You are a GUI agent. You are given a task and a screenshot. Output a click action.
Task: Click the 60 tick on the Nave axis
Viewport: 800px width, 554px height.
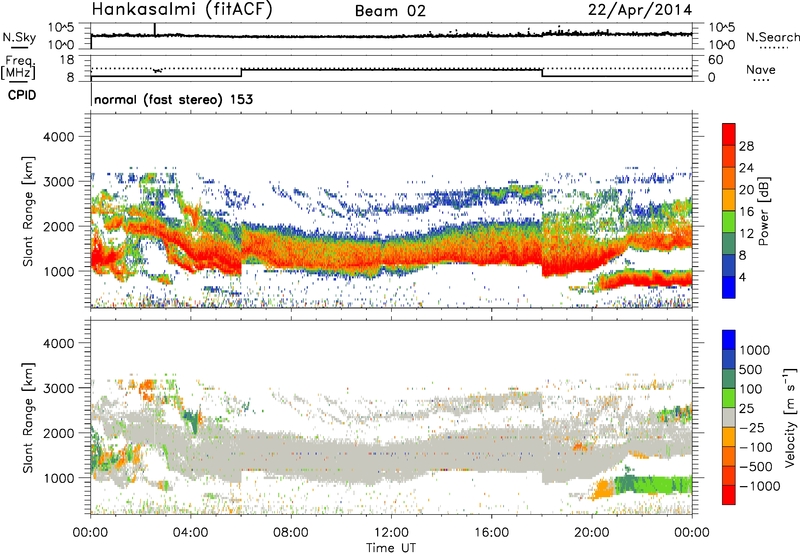pos(716,60)
